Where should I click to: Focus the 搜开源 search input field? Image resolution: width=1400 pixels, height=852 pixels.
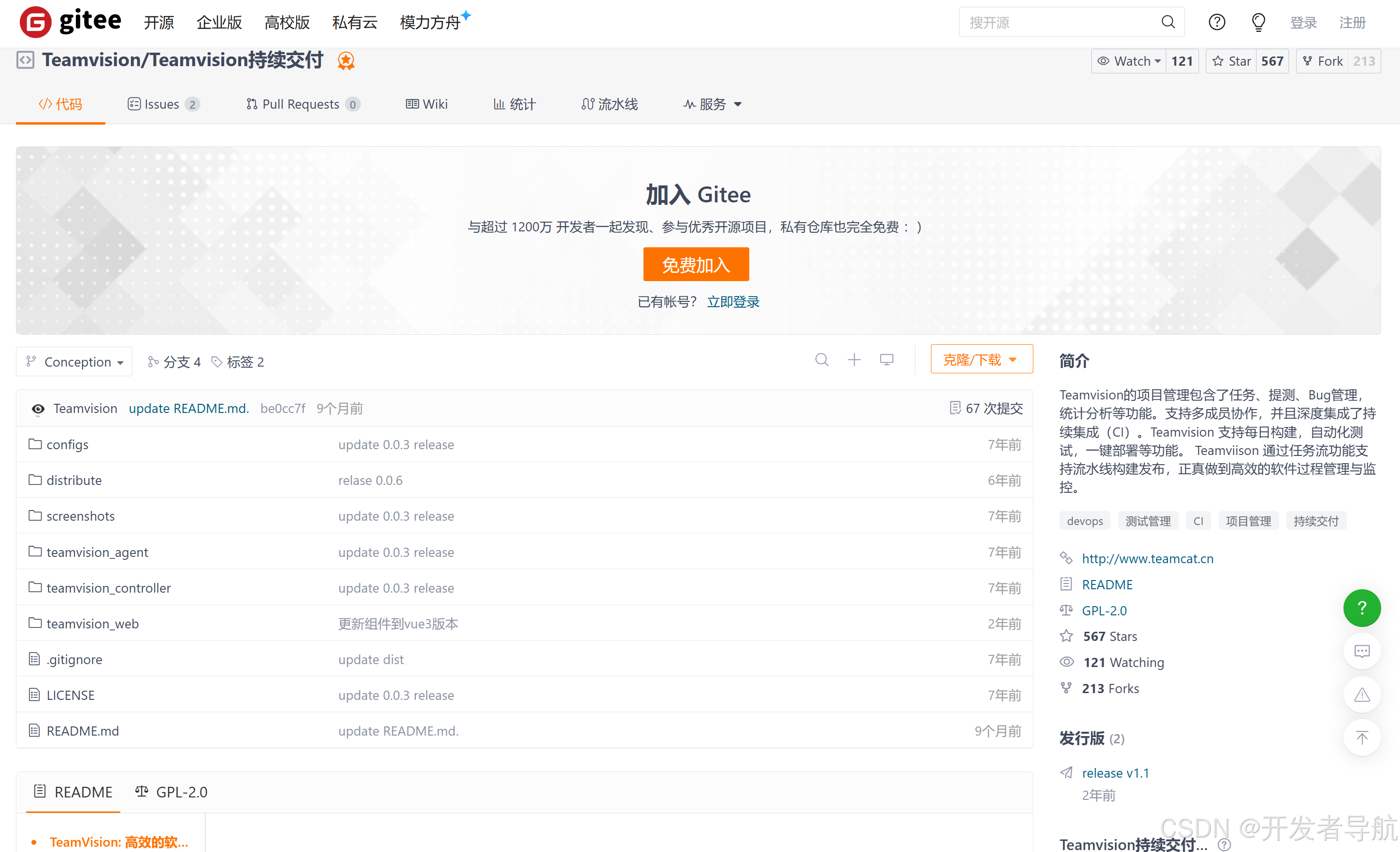(x=1060, y=22)
